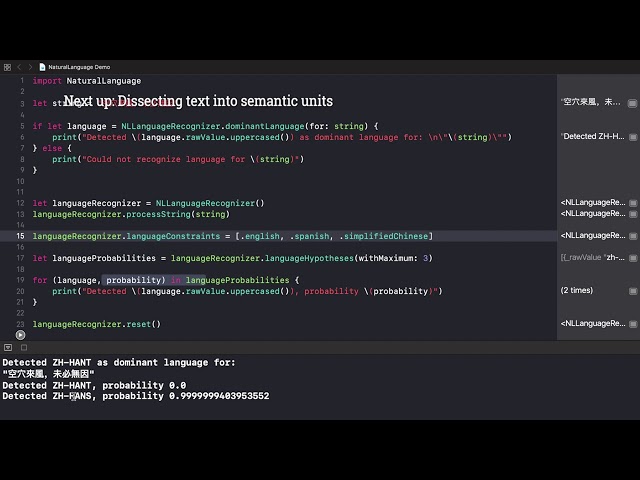Click 'NLLanguageRecognizer()' on line 12
The image size is (640, 480).
tap(210, 203)
